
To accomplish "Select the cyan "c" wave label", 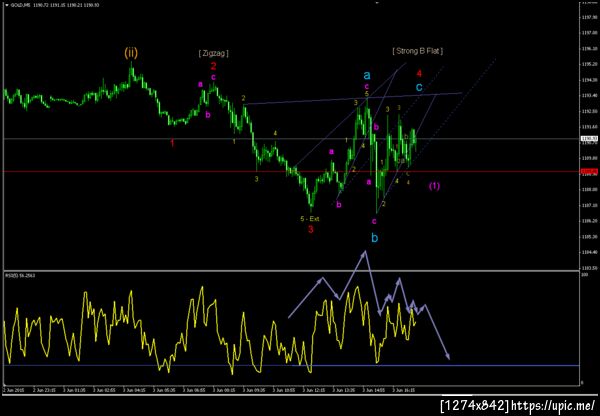I will [419, 88].
